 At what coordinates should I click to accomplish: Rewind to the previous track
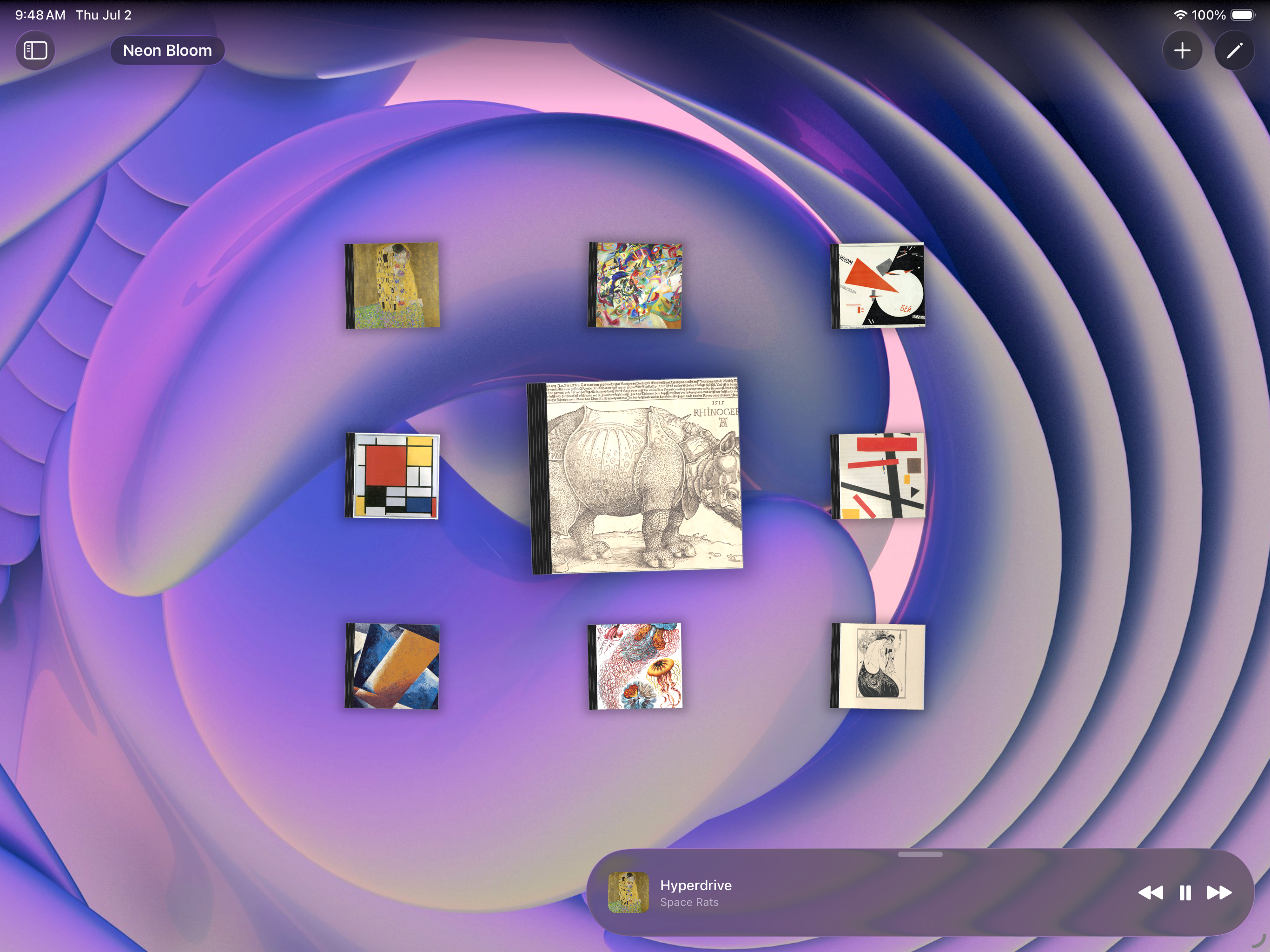(x=1150, y=893)
